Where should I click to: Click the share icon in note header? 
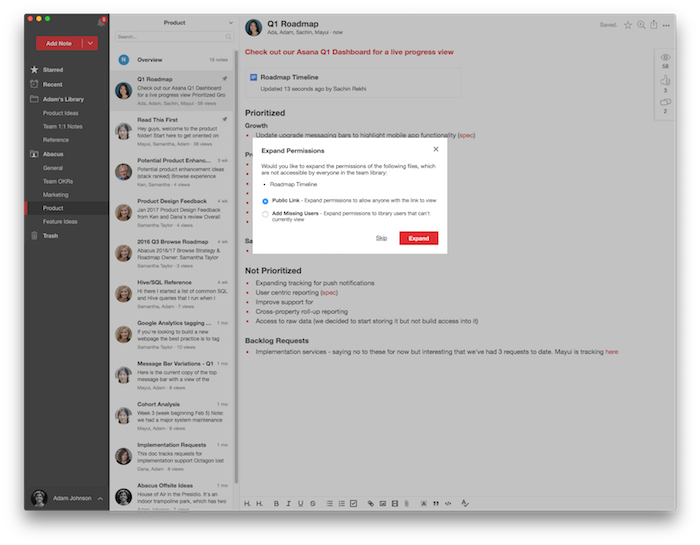tap(654, 25)
